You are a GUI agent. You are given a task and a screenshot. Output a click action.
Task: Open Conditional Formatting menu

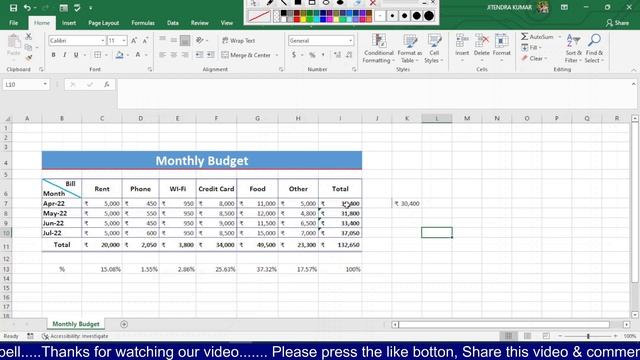[x=379, y=48]
